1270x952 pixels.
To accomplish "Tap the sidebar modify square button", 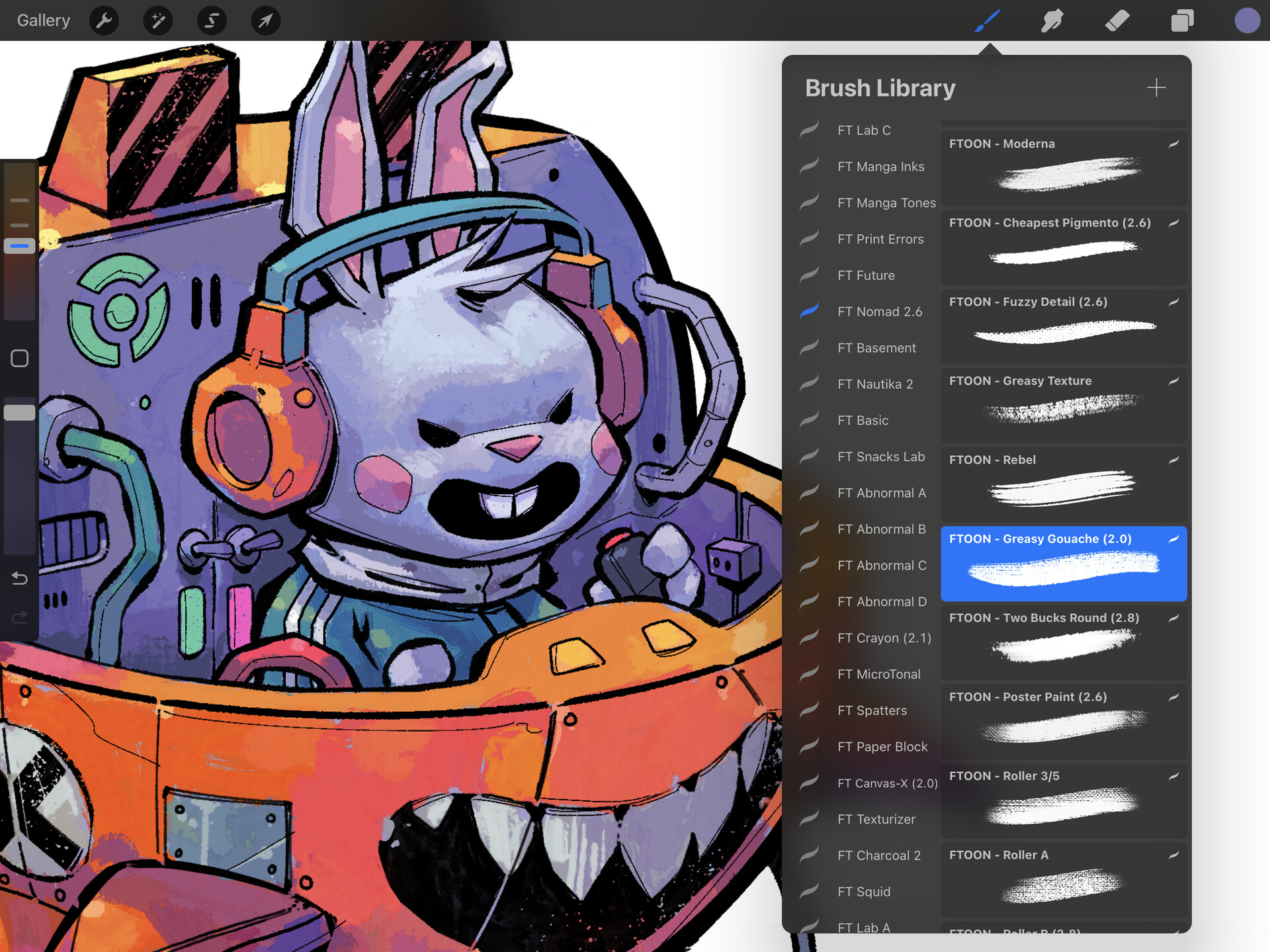I will pyautogui.click(x=19, y=358).
